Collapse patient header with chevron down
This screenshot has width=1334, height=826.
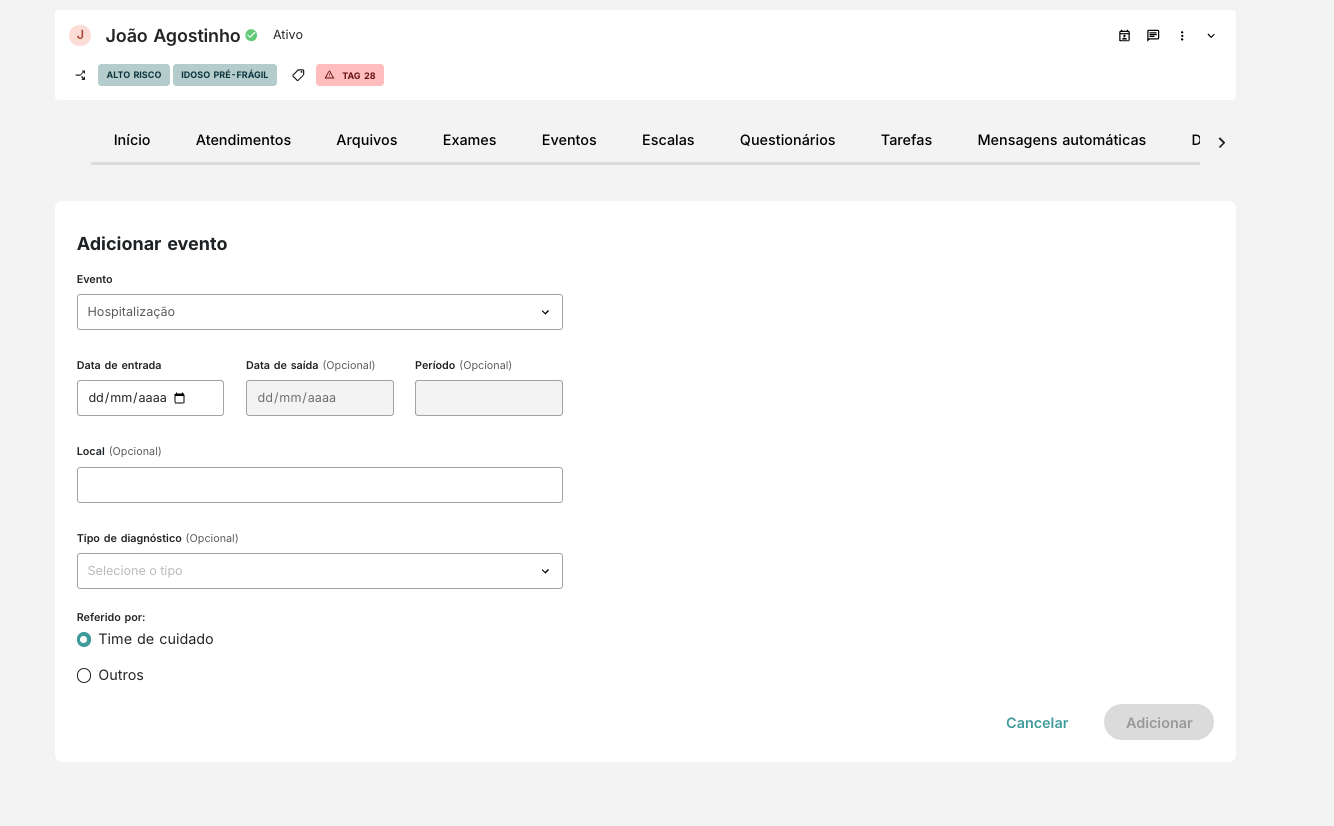[x=1211, y=36]
